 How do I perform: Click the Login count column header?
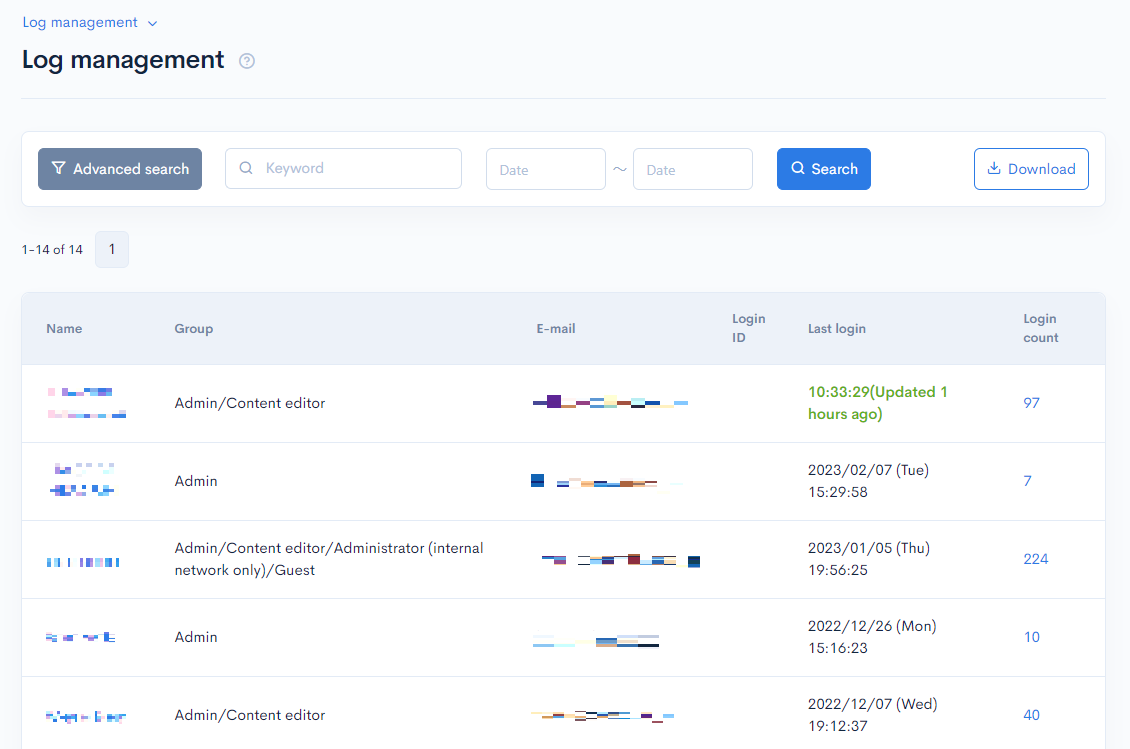[x=1041, y=328]
